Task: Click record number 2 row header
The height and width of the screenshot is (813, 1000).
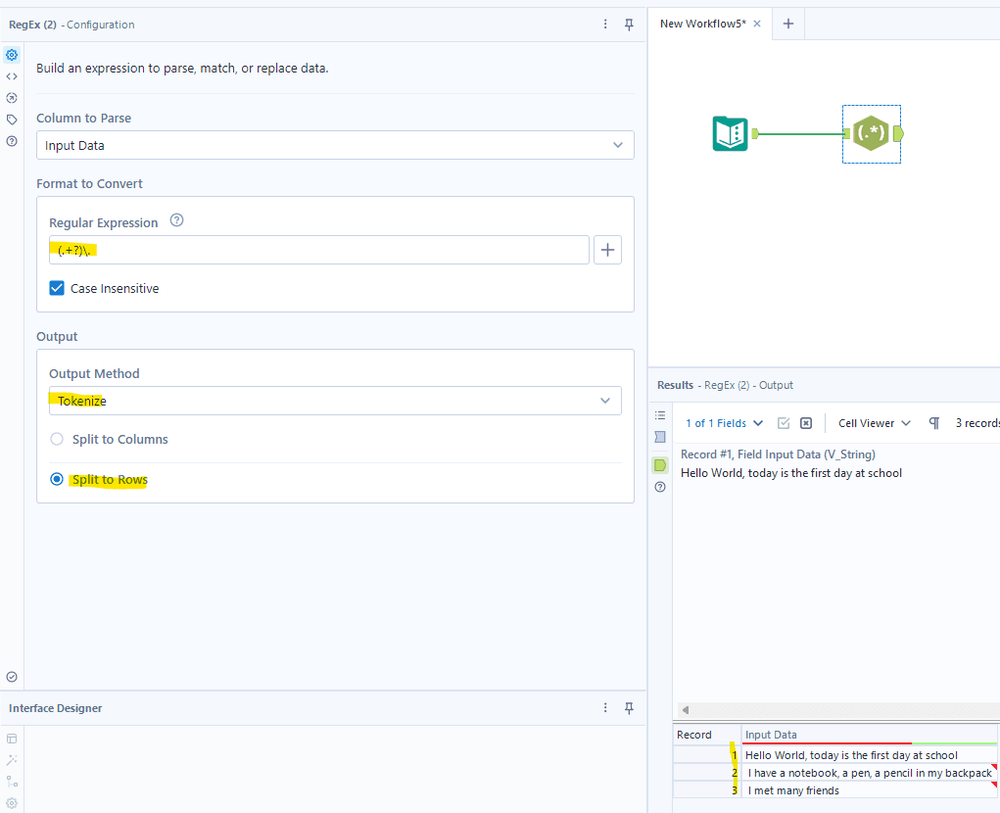Action: coord(707,773)
